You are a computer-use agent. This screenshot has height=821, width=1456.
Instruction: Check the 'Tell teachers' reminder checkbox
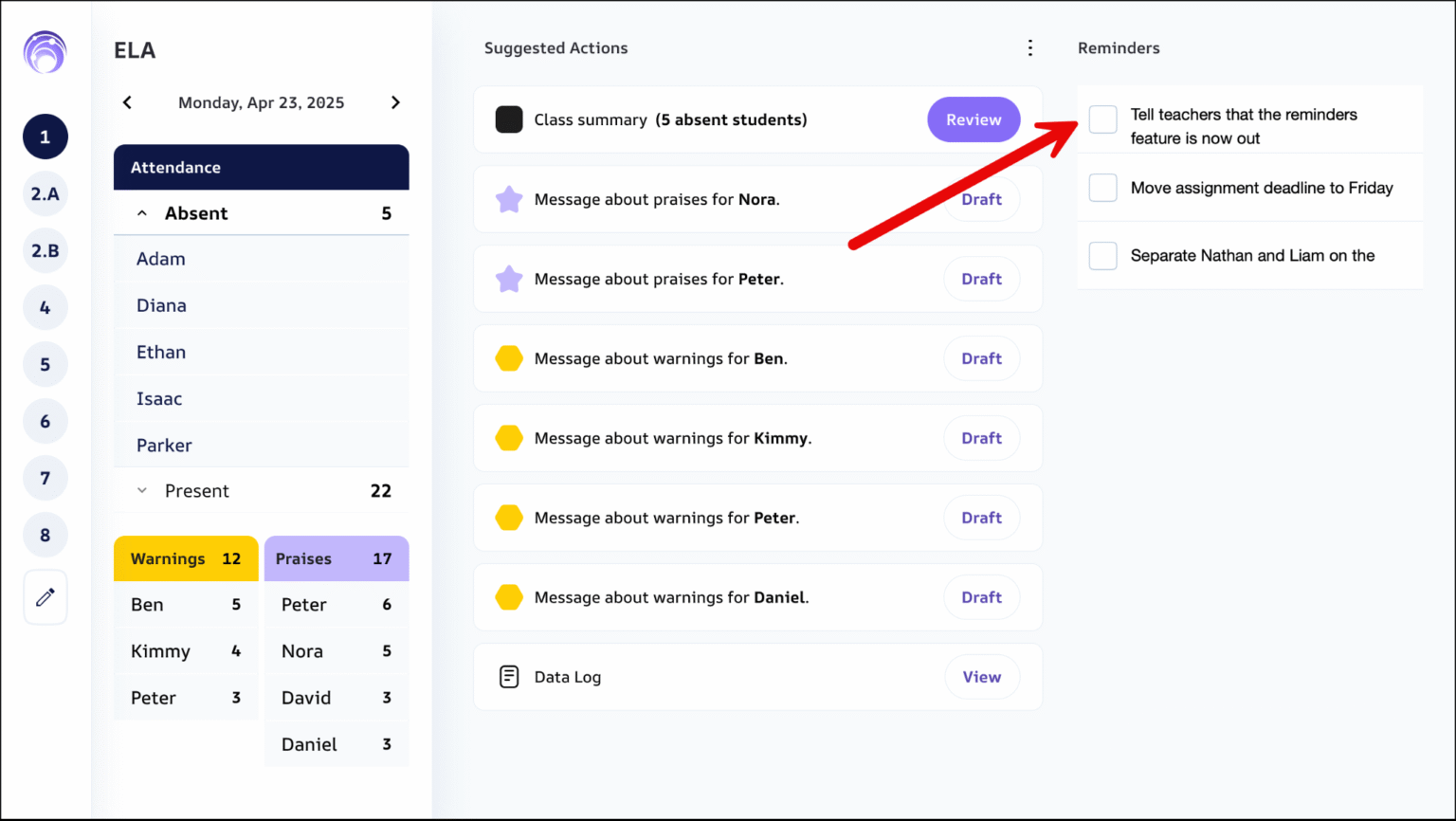1102,119
